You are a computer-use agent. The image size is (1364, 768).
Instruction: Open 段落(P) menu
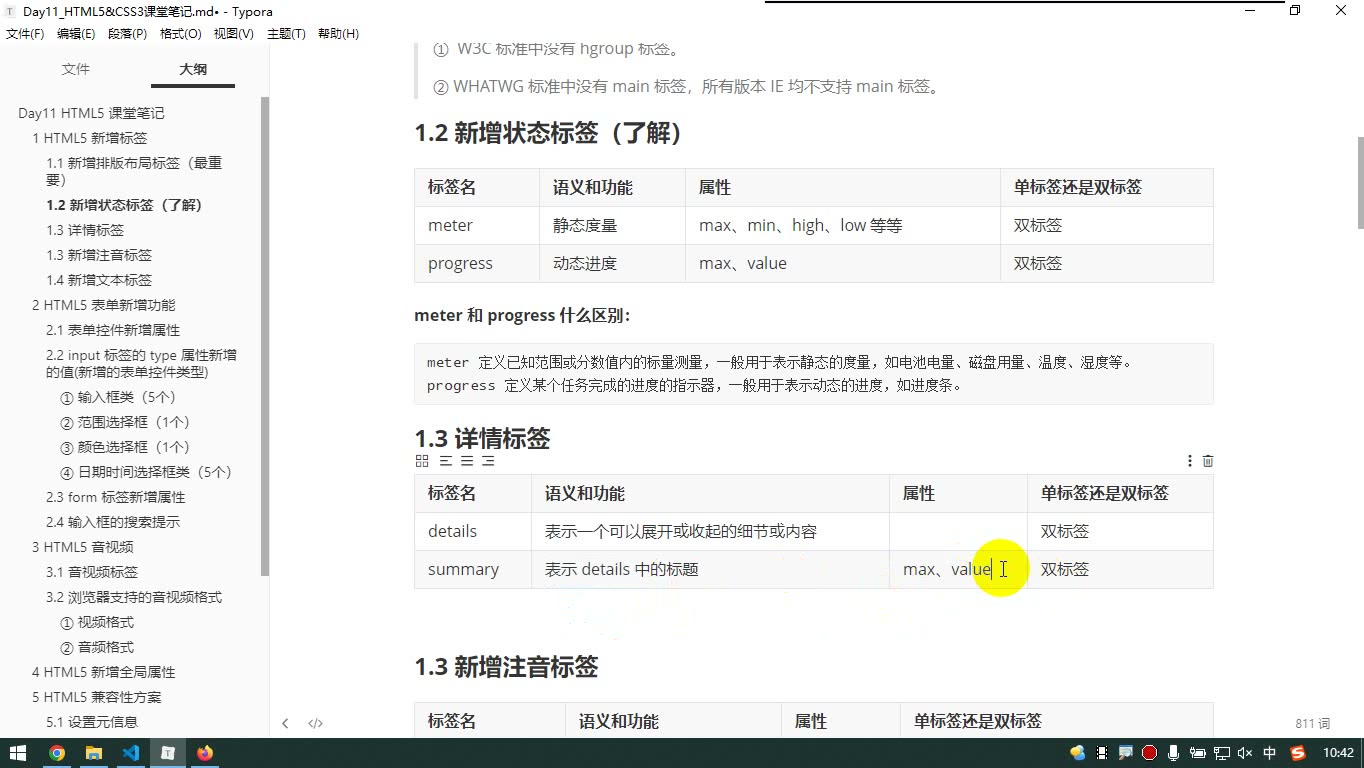click(127, 34)
